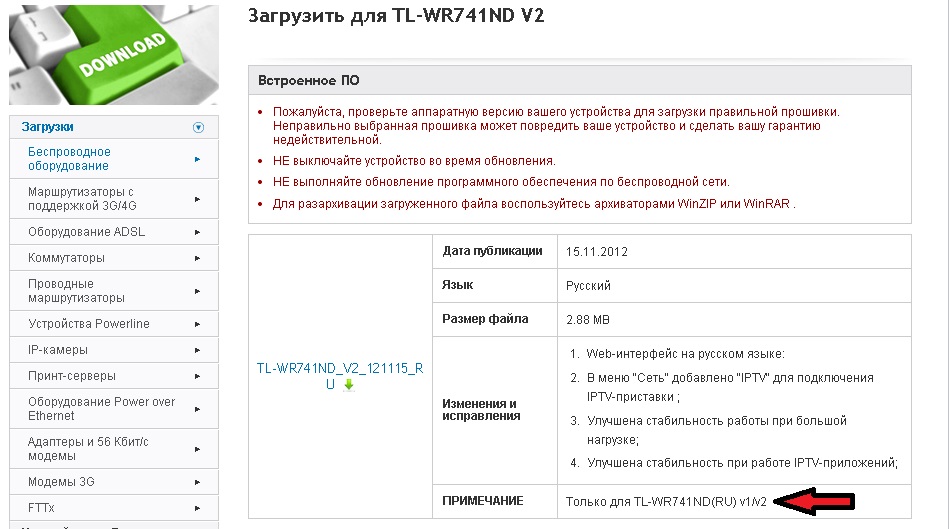Open Модемы 3G category
Viewport: 949px width, 529px height.
point(61,482)
